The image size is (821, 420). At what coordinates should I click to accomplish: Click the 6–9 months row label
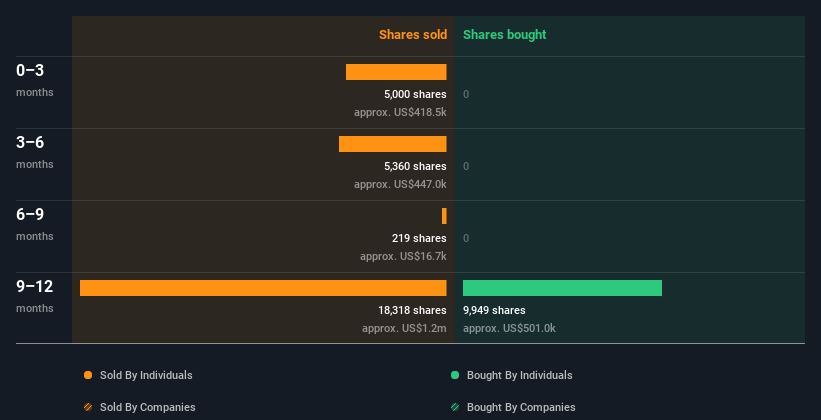35,224
